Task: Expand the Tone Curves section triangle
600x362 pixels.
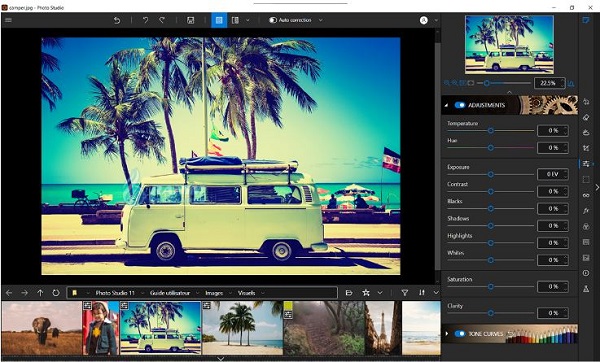Action: point(447,334)
